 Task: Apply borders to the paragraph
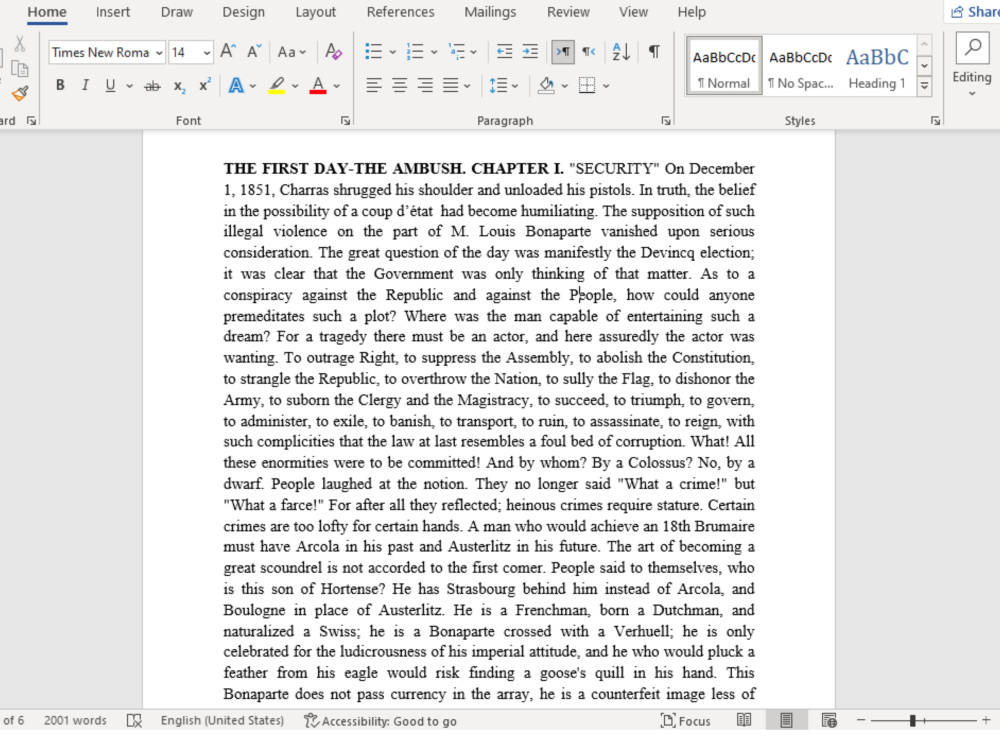coord(587,85)
